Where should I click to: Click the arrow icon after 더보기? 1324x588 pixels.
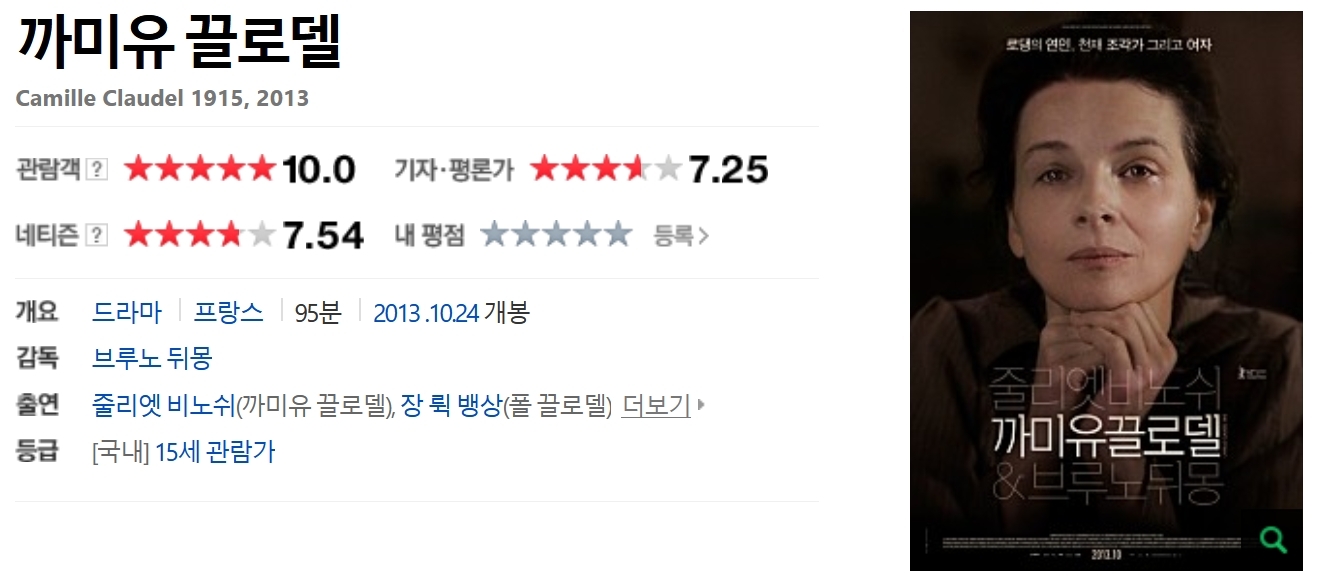(701, 406)
